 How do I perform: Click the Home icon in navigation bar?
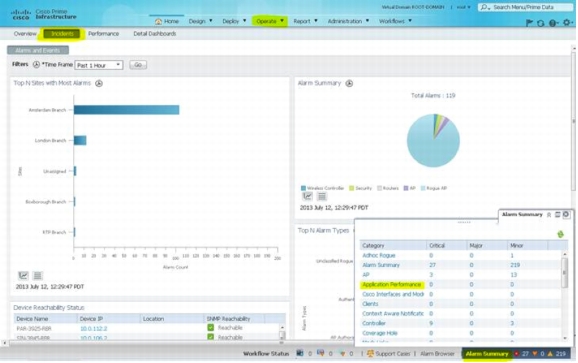pos(159,21)
